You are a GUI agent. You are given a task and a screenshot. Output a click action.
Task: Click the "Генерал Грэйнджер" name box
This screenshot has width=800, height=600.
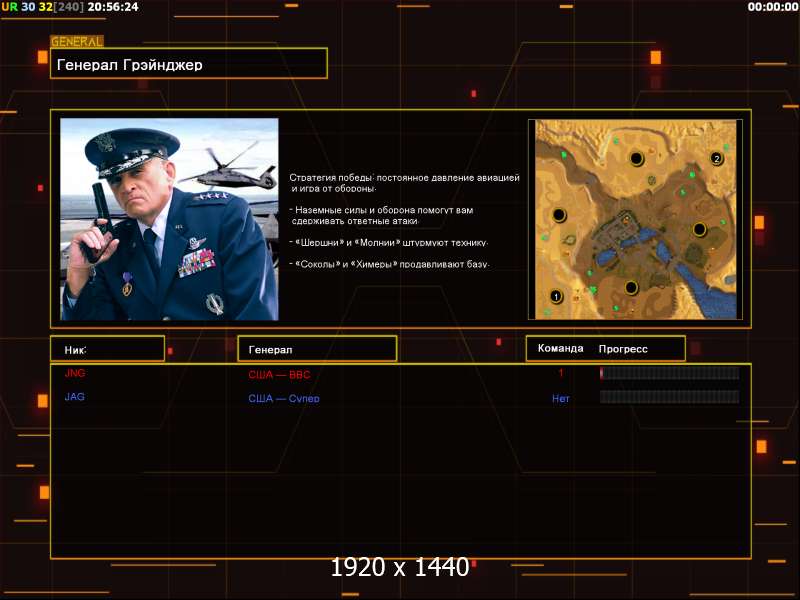tap(189, 64)
